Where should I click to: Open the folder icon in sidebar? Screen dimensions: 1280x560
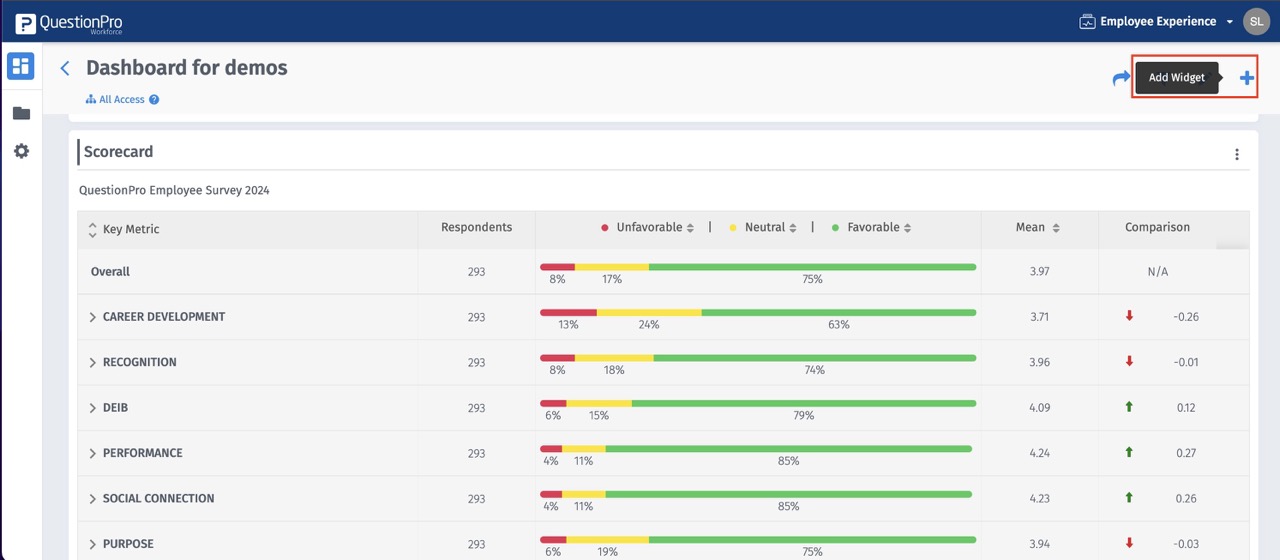tap(21, 113)
